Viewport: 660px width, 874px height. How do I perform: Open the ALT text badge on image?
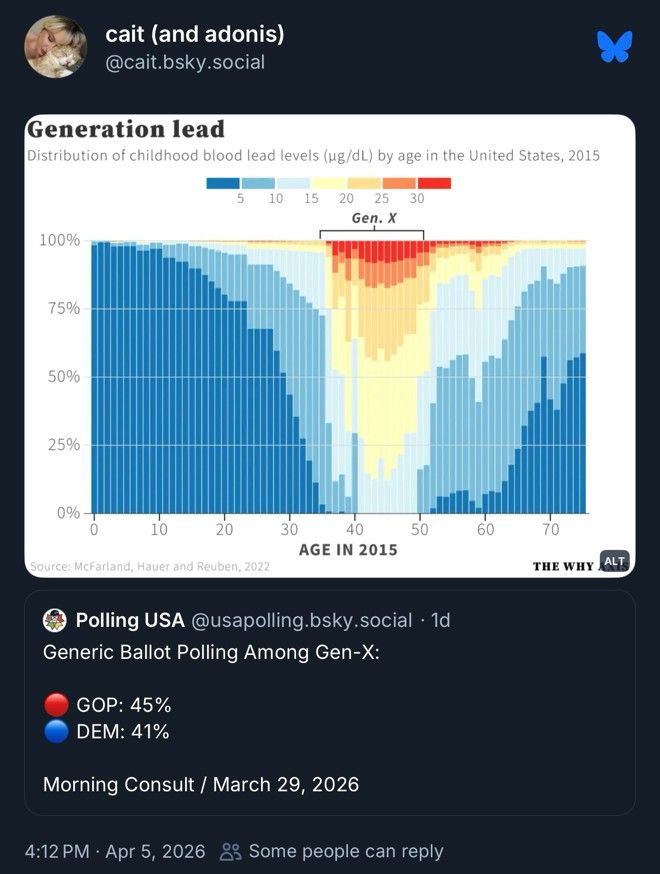click(x=614, y=561)
